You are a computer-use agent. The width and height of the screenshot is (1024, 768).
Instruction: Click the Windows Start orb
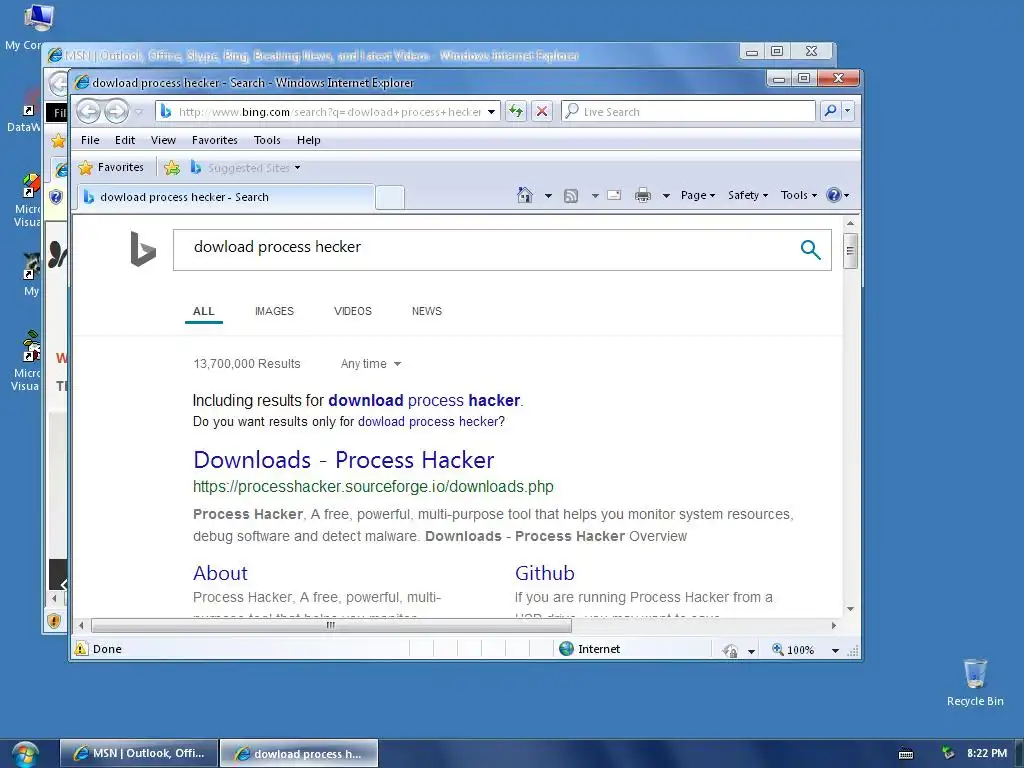[25, 754]
